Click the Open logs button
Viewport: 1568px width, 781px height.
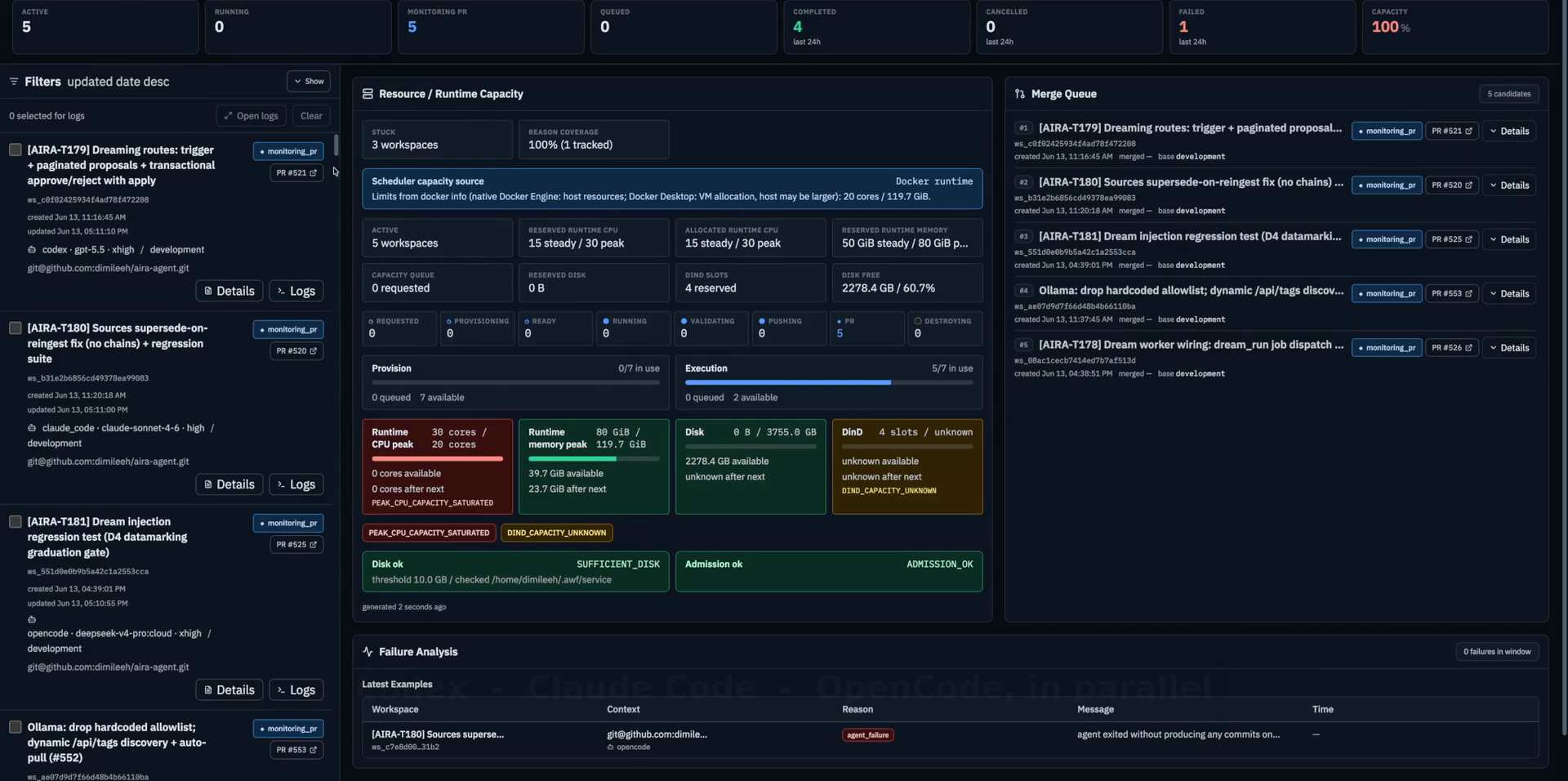click(252, 116)
